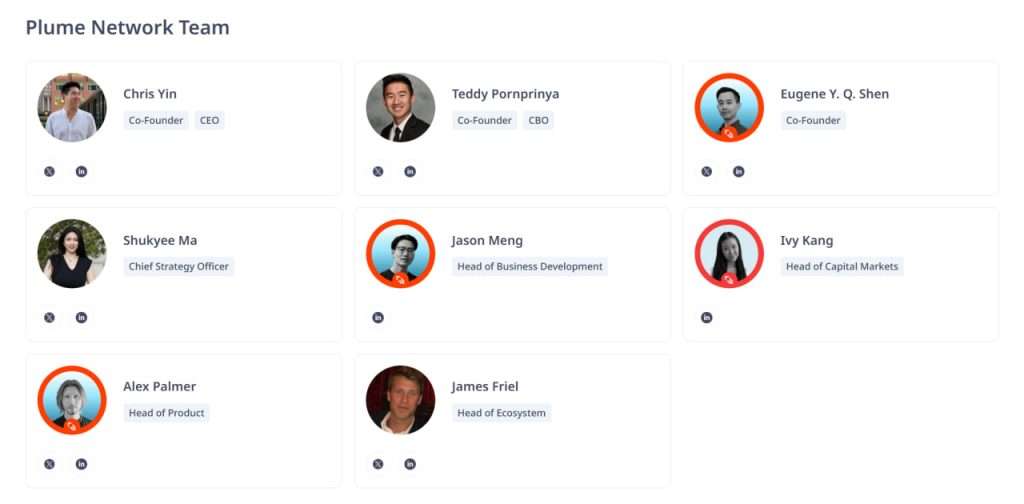1024x504 pixels.
Task: Open Jason Meng's LinkedIn icon
Action: pyautogui.click(x=378, y=318)
